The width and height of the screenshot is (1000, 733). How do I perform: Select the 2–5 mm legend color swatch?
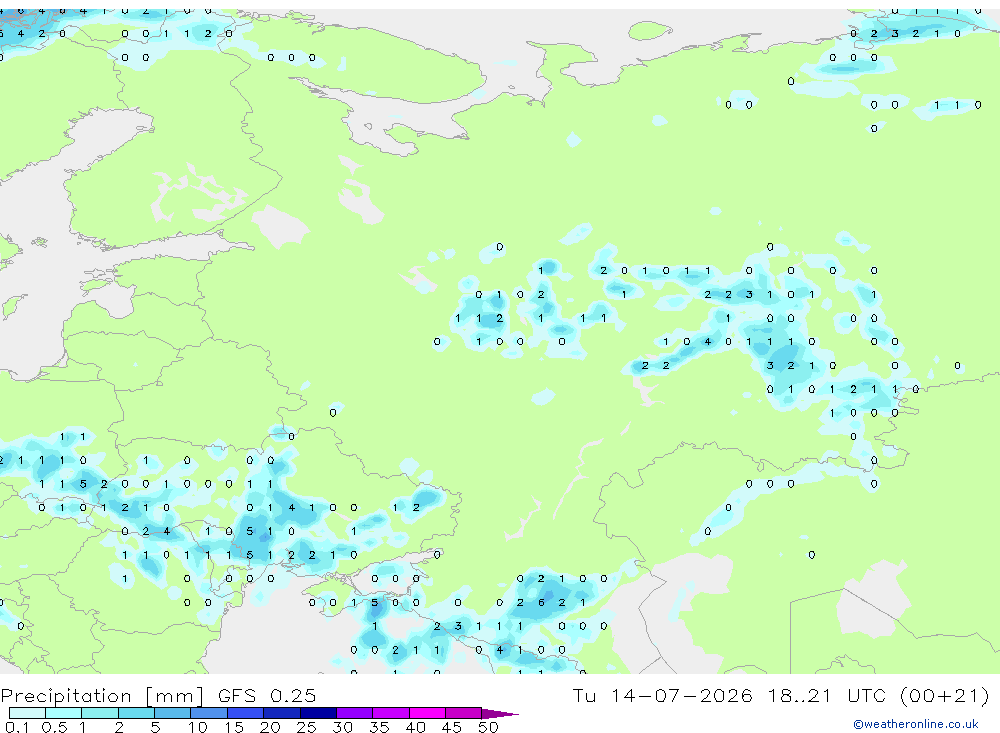(136, 713)
